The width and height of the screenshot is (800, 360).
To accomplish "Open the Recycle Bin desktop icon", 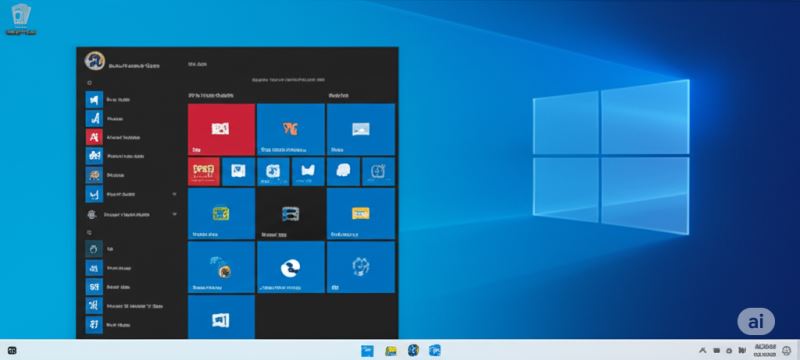I will (21, 19).
